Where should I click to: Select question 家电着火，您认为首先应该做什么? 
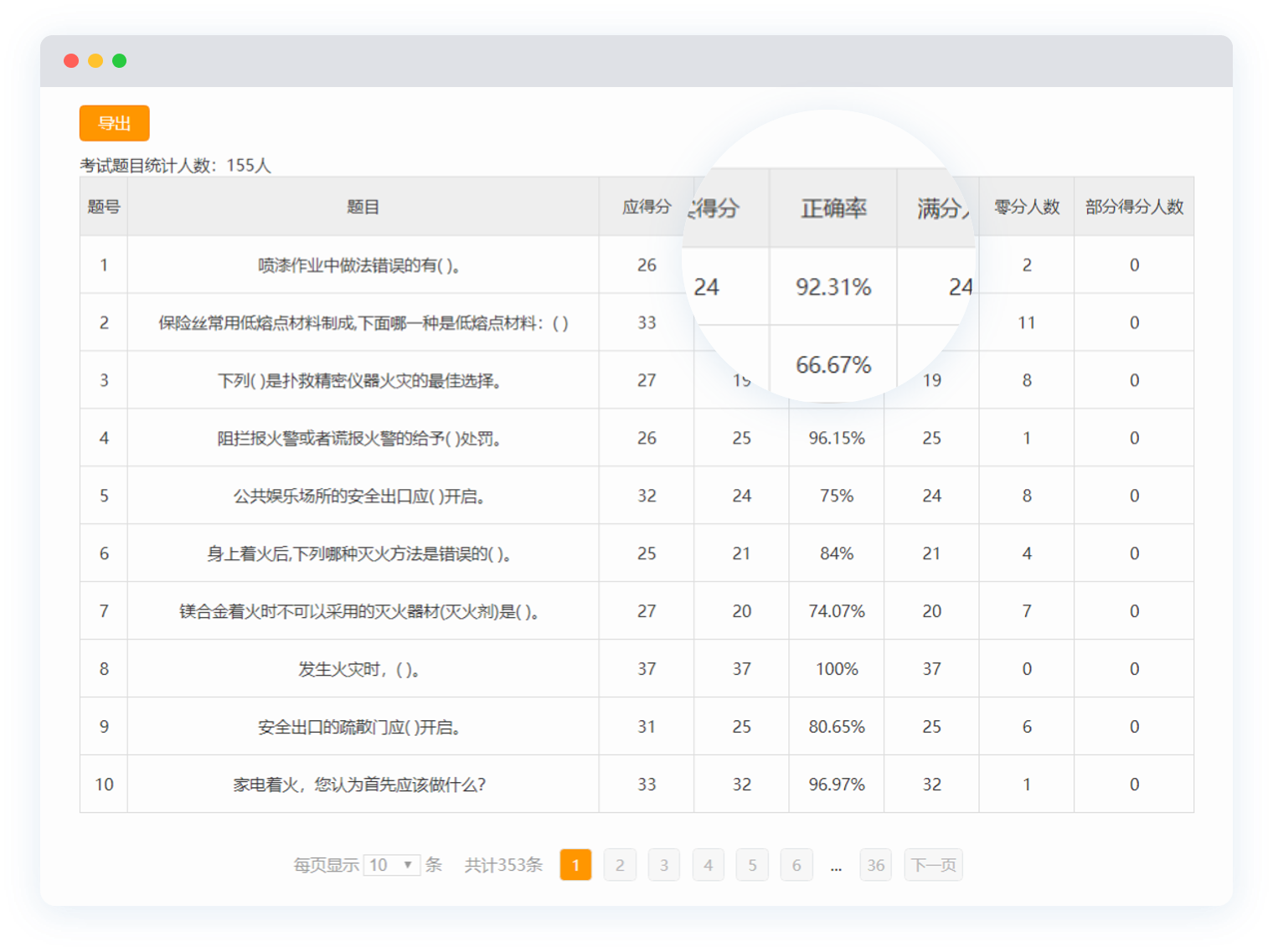pyautogui.click(x=359, y=785)
